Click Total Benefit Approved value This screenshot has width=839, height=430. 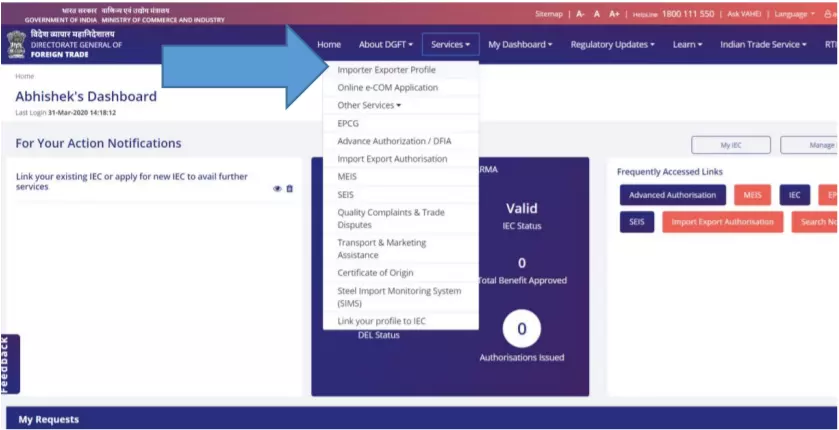[522, 263]
